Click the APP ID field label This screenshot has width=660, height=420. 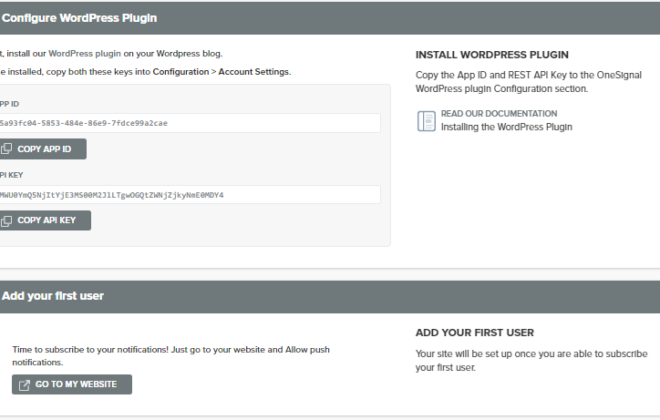point(9,104)
